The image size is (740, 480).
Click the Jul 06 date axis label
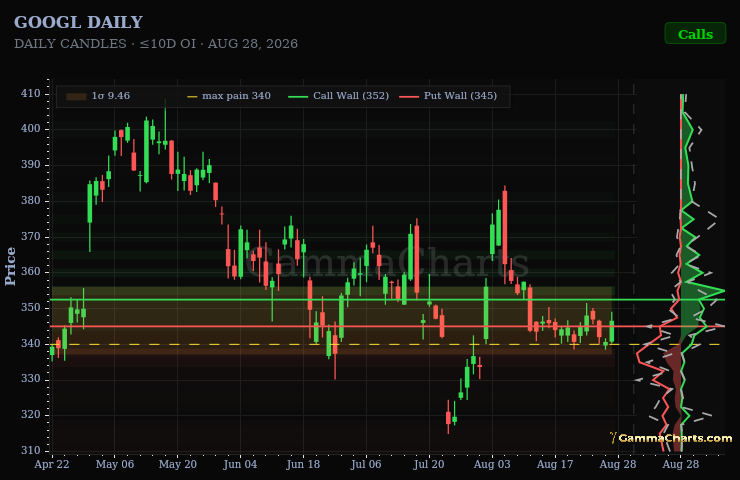[366, 464]
